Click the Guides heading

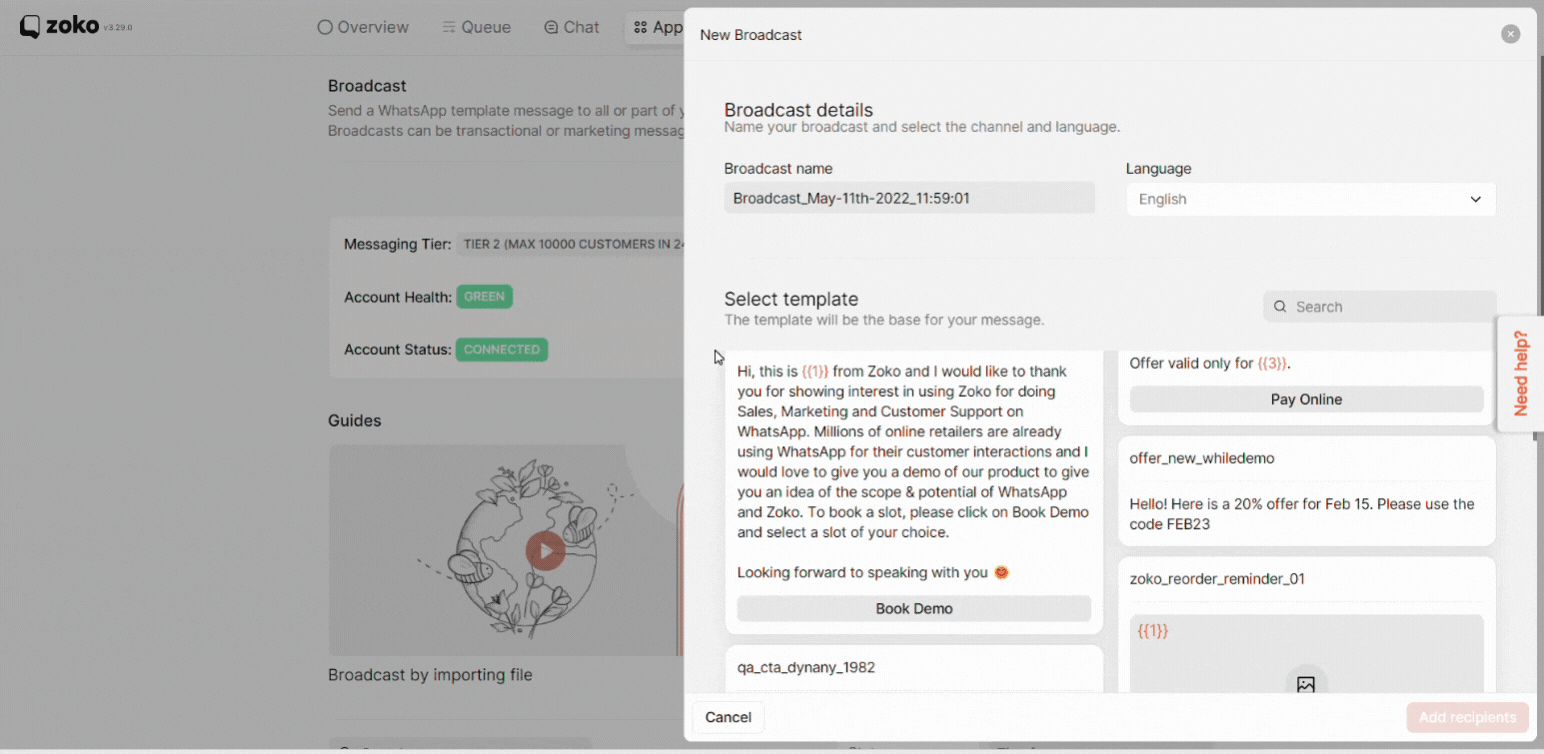354,421
